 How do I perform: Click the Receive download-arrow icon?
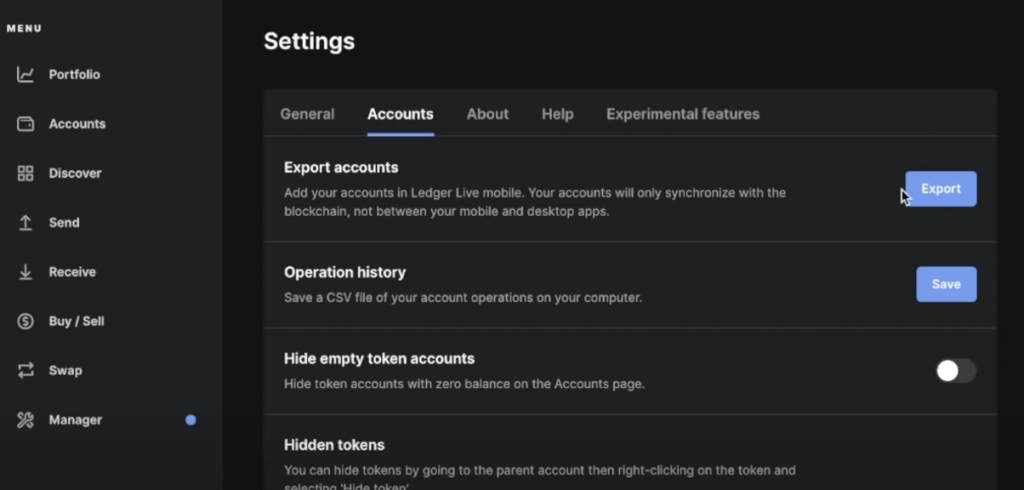(26, 272)
